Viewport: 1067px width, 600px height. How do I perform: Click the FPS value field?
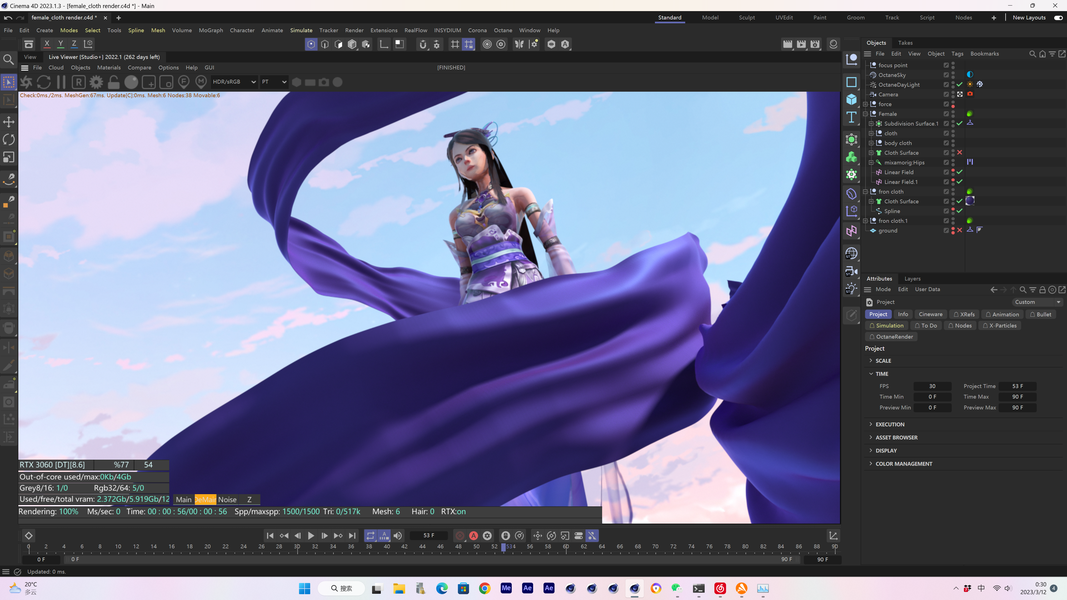(x=932, y=386)
